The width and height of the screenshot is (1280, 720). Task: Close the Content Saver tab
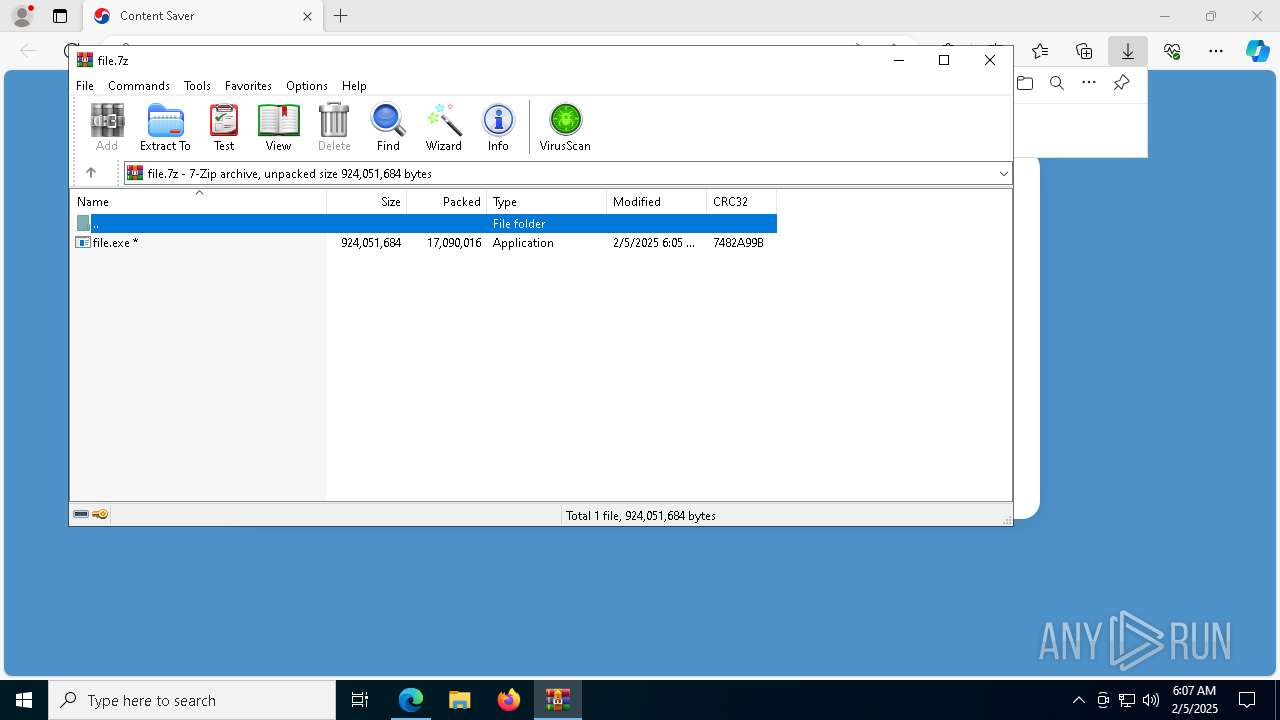click(307, 16)
